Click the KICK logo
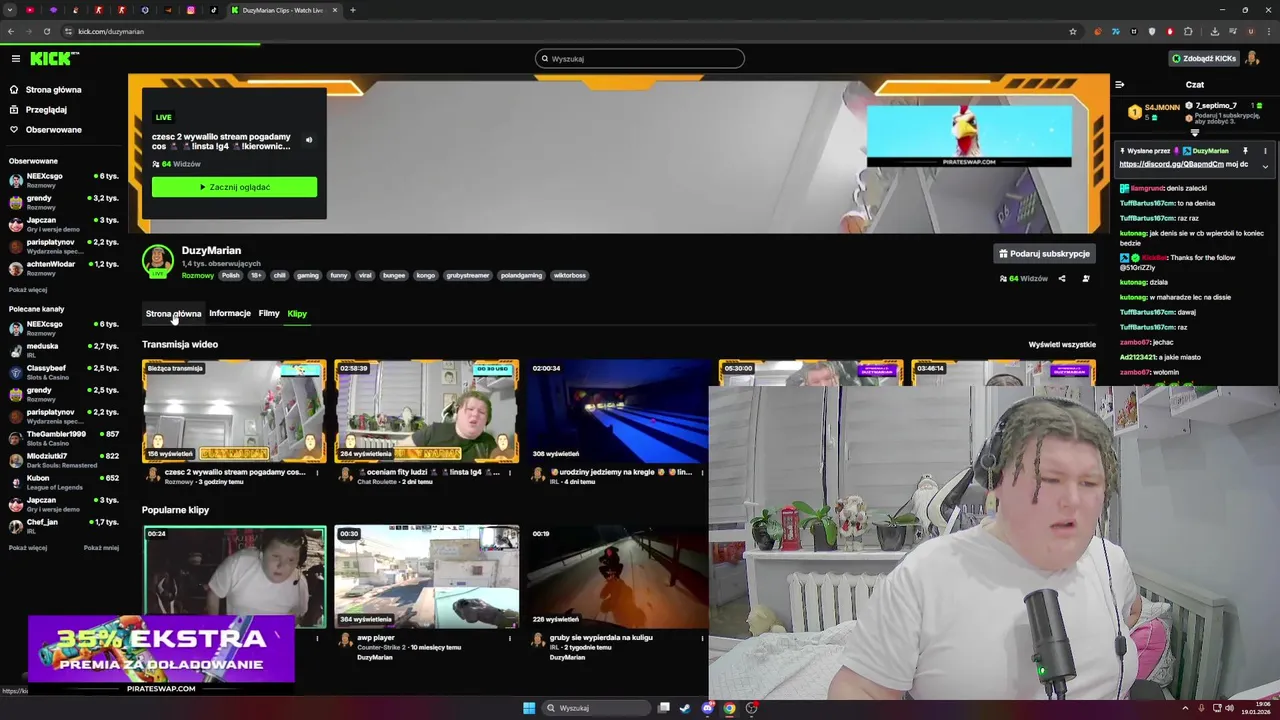The width and height of the screenshot is (1280, 720). 54,59
